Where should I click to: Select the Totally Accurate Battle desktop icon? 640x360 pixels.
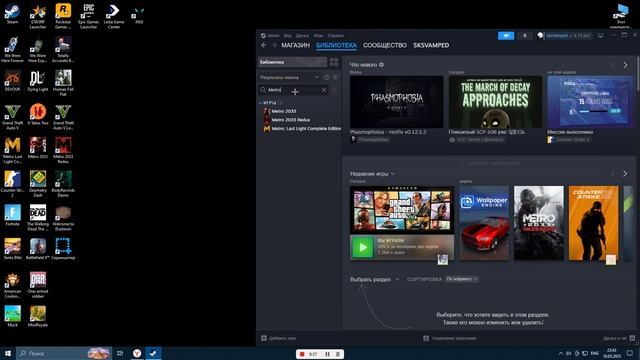tap(63, 50)
